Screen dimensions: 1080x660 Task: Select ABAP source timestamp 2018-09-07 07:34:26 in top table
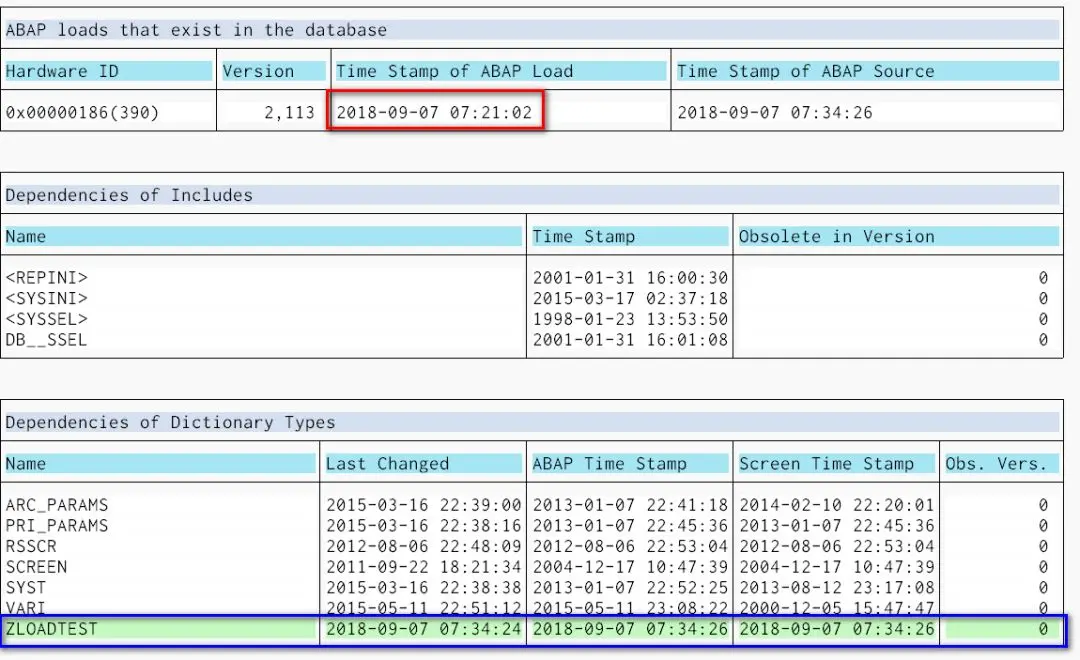coord(775,113)
